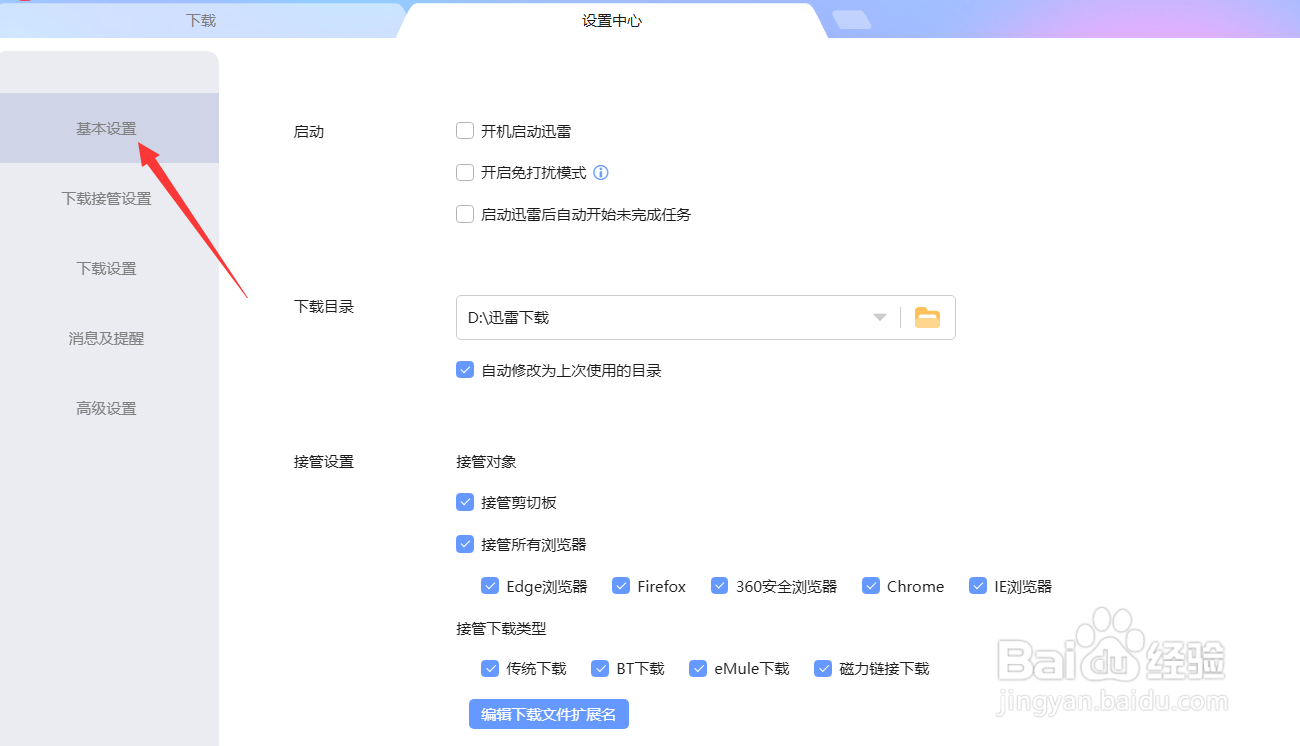Turn on 开启免打扰模式
This screenshot has width=1300, height=746.
pyautogui.click(x=464, y=172)
